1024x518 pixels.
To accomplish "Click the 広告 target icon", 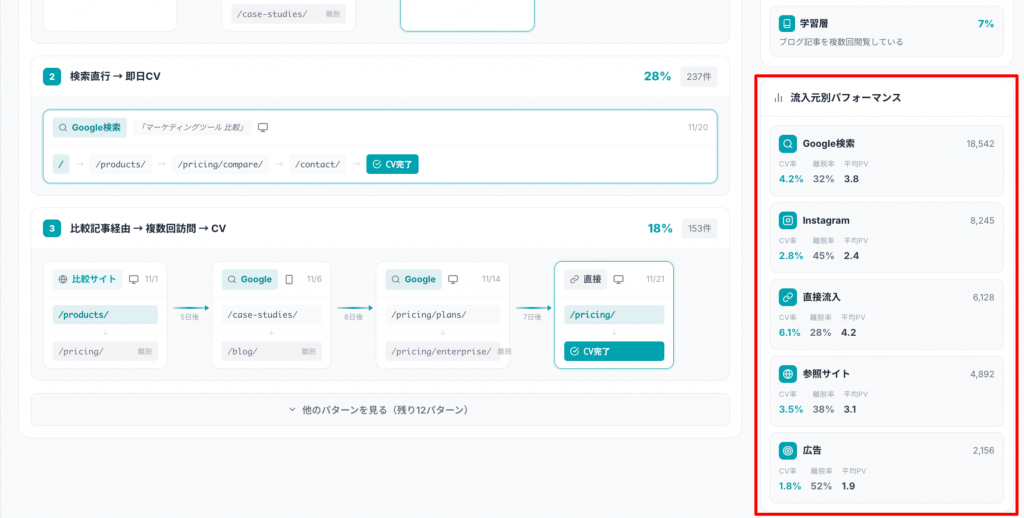I will (788, 451).
